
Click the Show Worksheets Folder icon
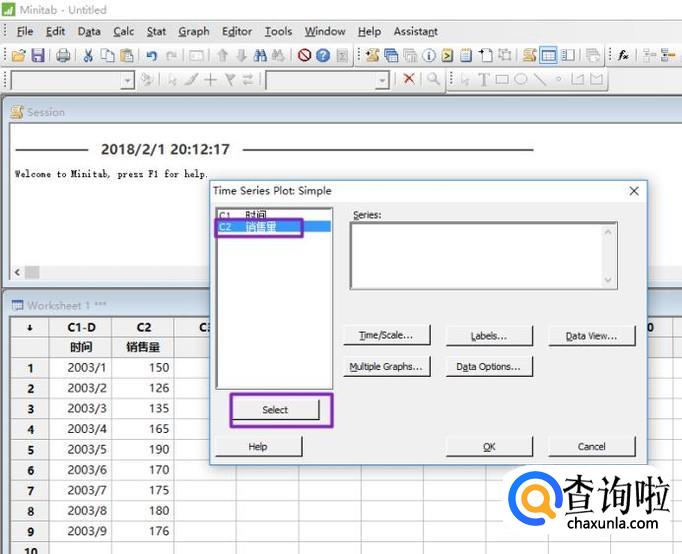point(391,56)
